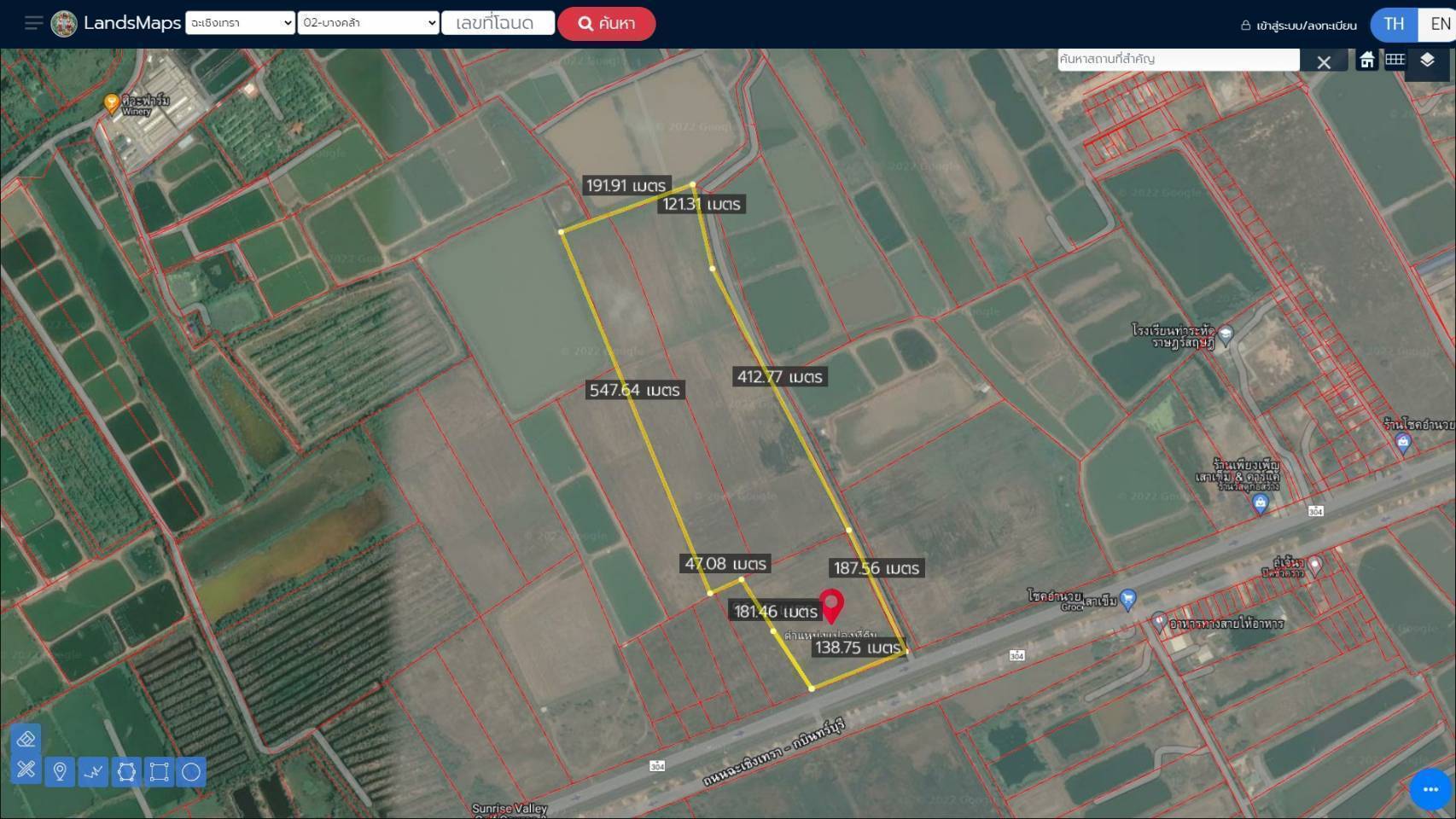Select the polyline measure tool
This screenshot has width=1456, height=819.
(x=93, y=772)
